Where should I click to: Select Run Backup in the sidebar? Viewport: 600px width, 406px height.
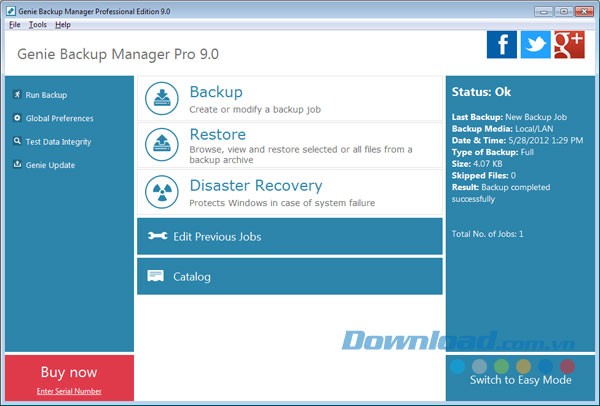pos(46,95)
